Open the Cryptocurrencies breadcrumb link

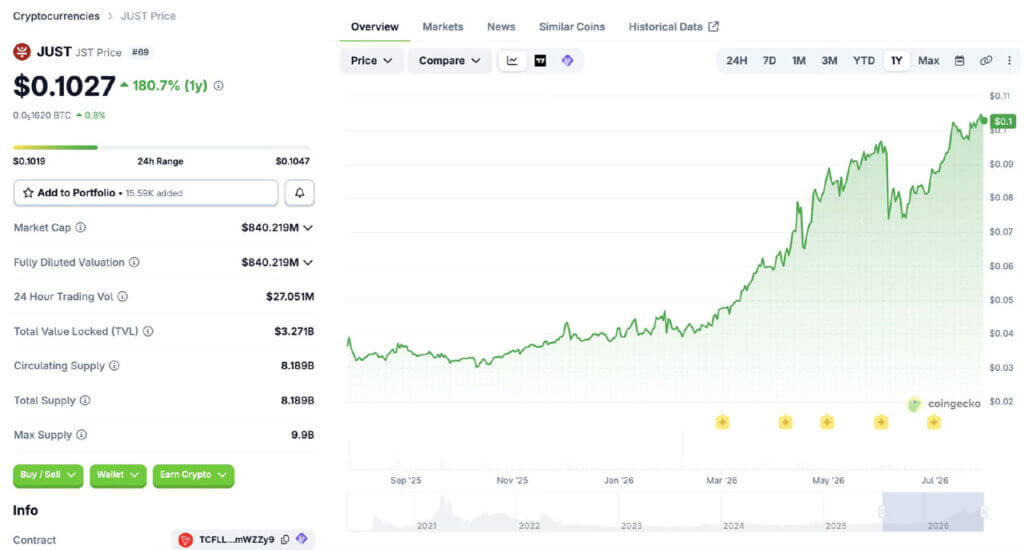56,16
